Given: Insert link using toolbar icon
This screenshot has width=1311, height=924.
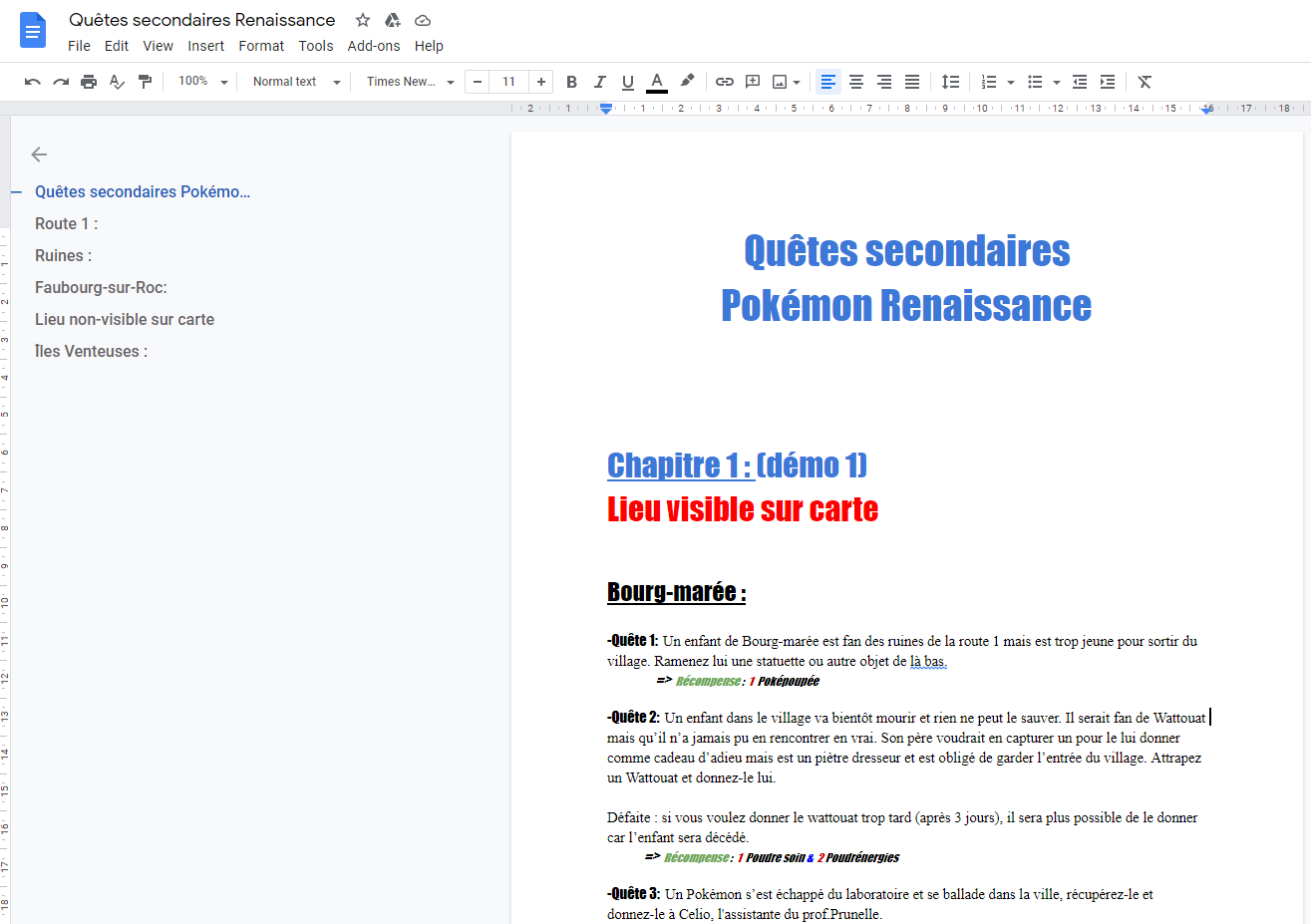Looking at the screenshot, I should click(x=725, y=82).
